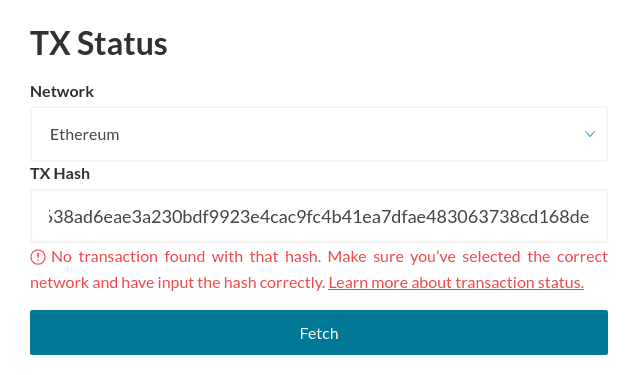Submit the hash lookup with Fetch
636x375 pixels.
319,332
